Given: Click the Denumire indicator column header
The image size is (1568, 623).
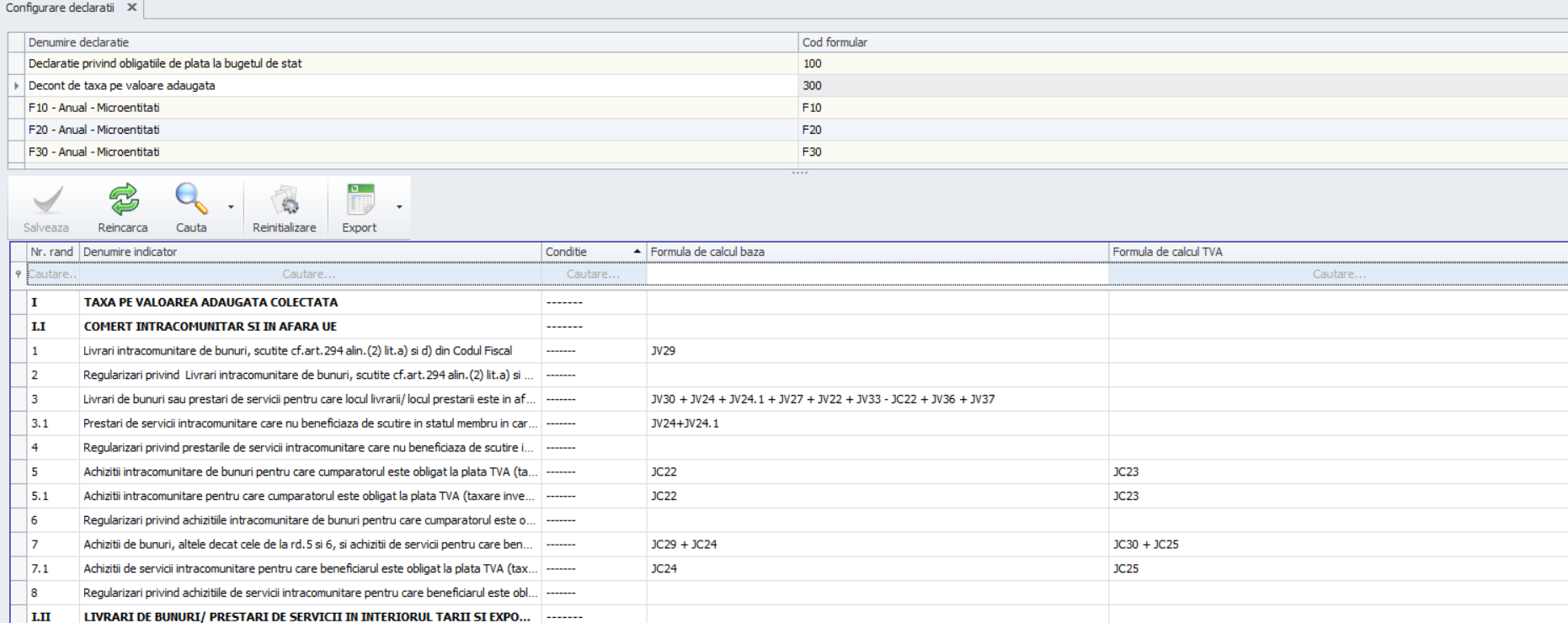Looking at the screenshot, I should click(309, 252).
